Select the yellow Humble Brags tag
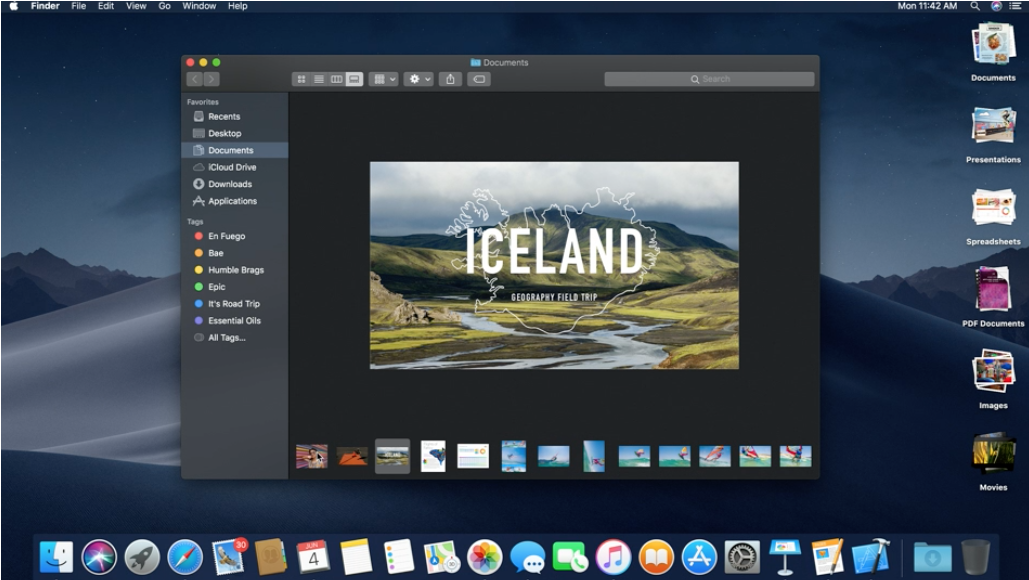This screenshot has height=580, width=1029. pos(234,270)
